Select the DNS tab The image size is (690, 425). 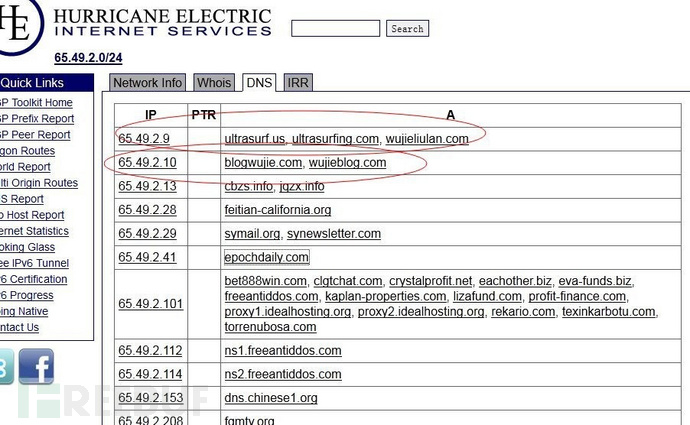[x=259, y=83]
